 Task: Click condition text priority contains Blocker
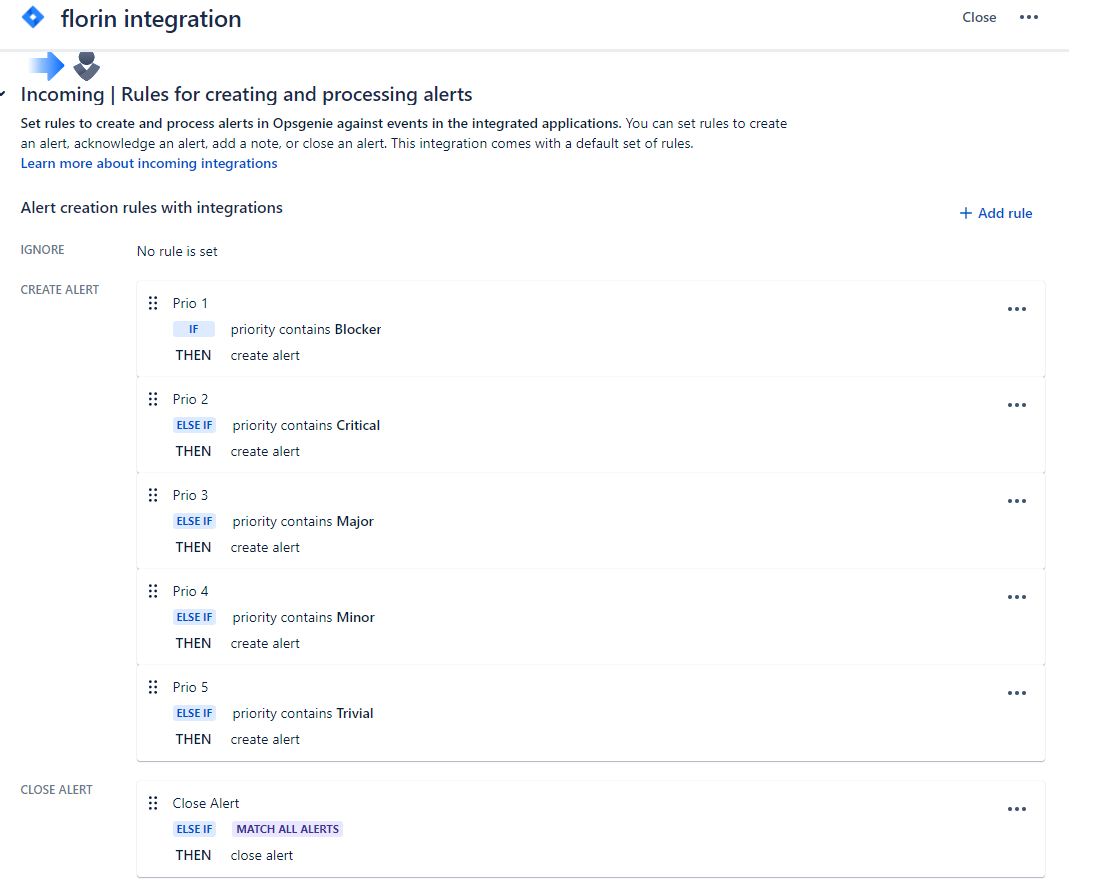tap(306, 330)
